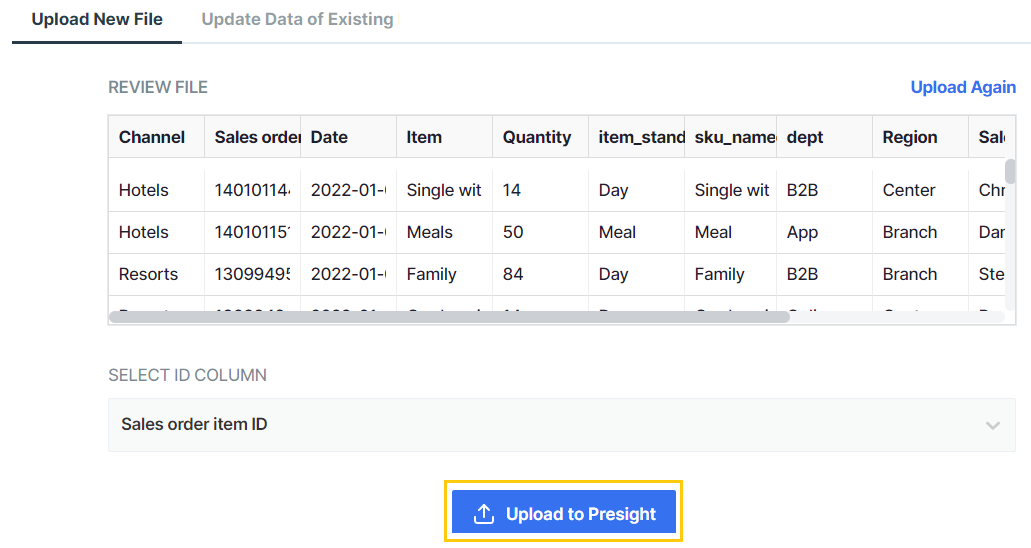Select the Center cell in Region column
Viewport: 1031px width, 548px height.
point(909,190)
